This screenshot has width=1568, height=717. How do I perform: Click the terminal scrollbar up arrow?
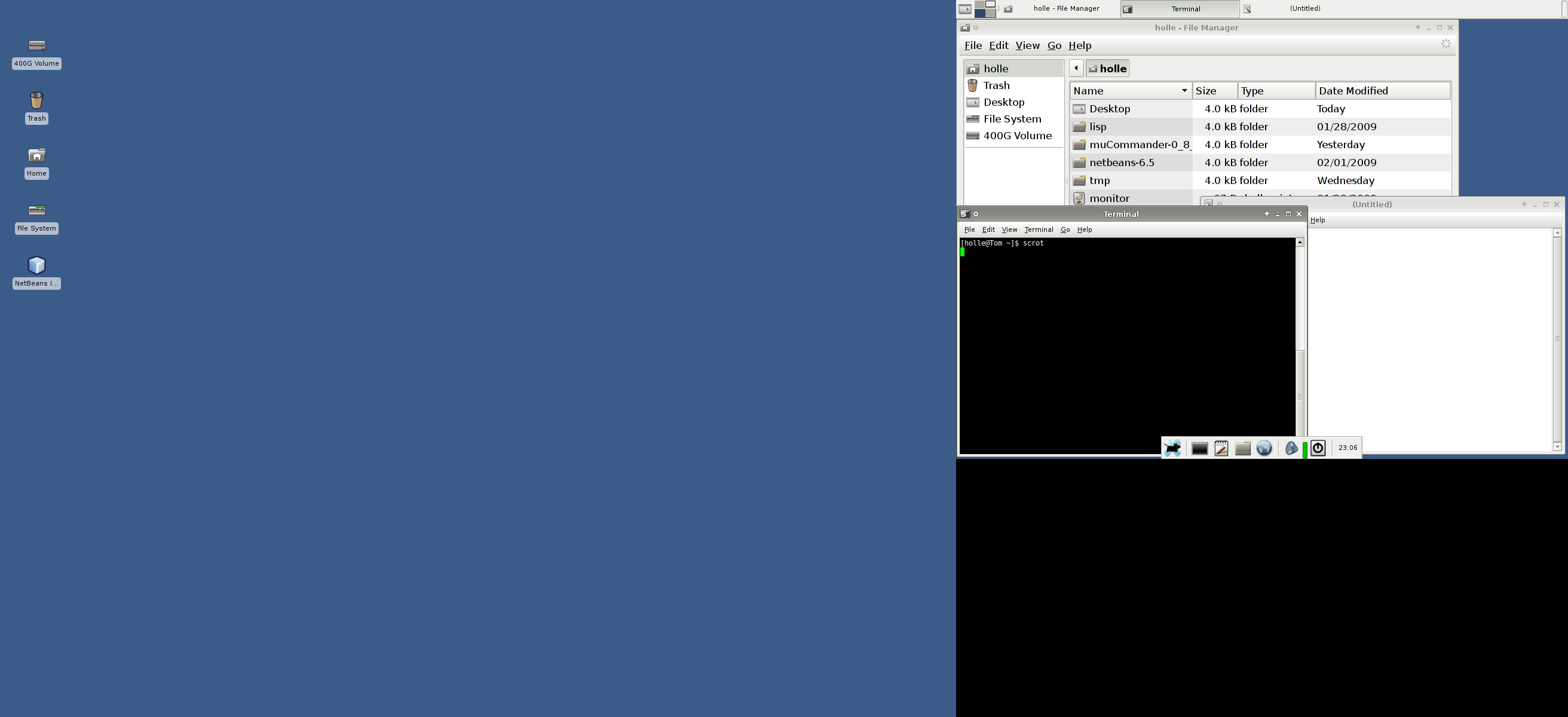point(1300,242)
